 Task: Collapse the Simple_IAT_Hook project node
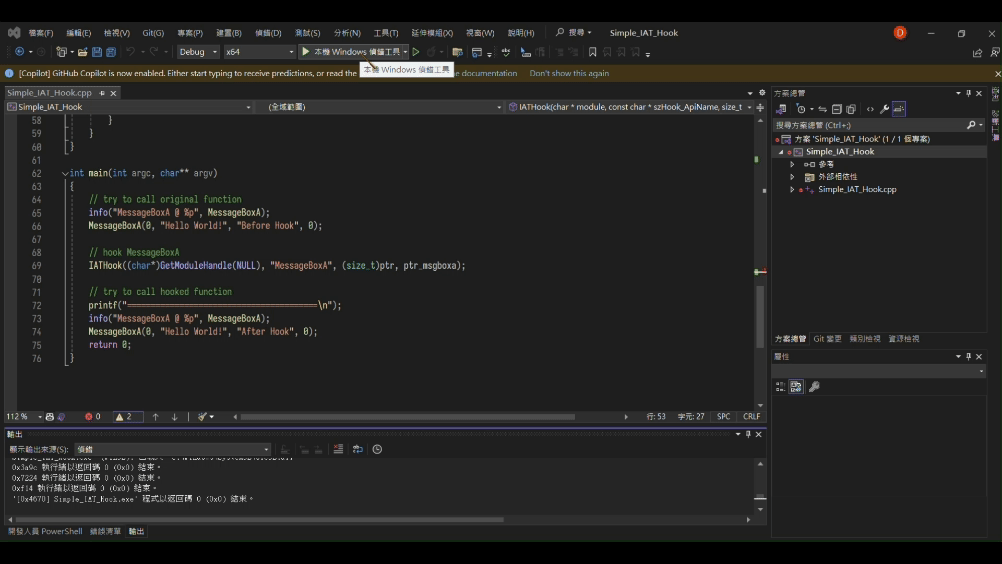pos(781,152)
